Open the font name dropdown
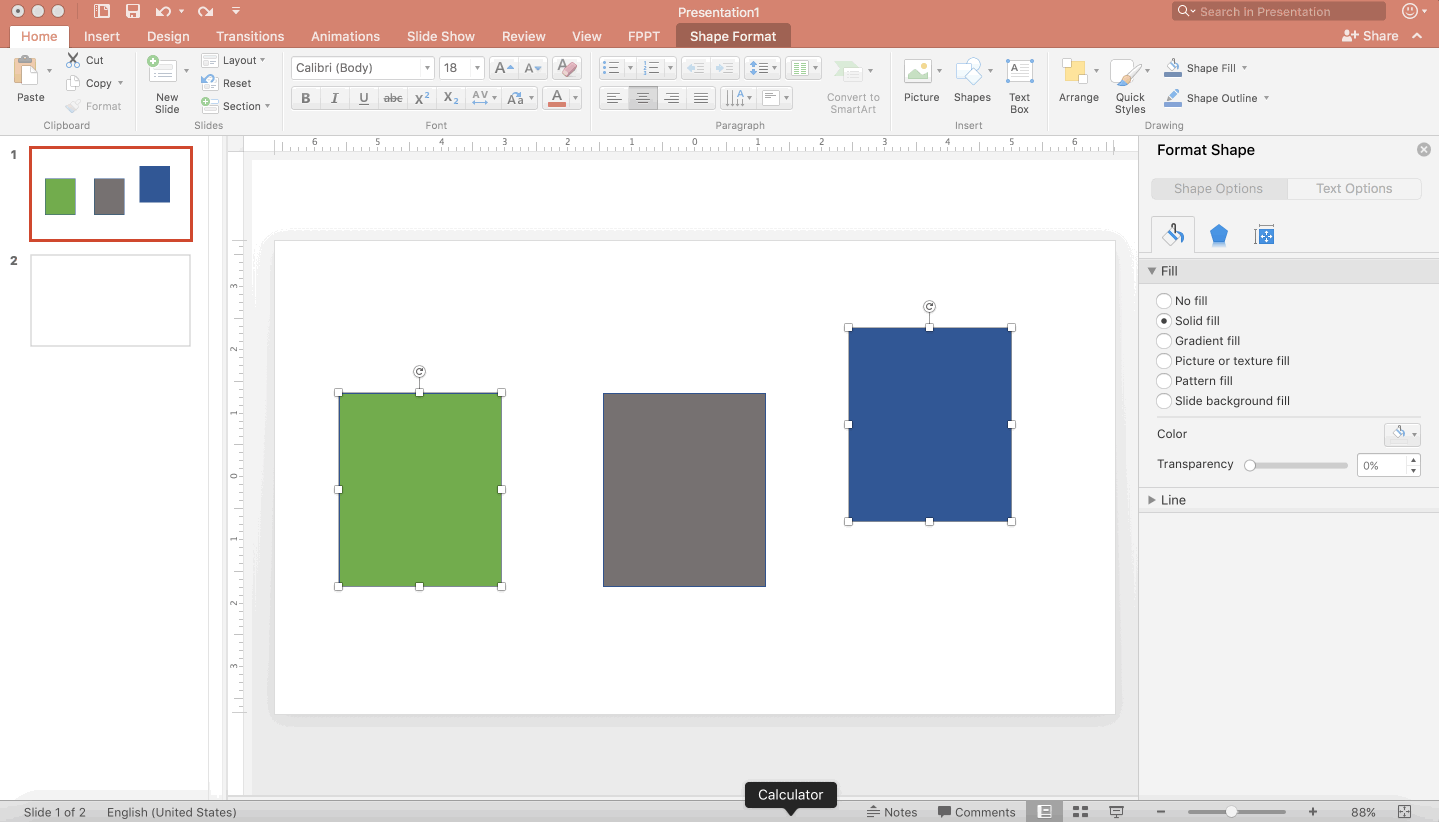1439x822 pixels. [427, 67]
